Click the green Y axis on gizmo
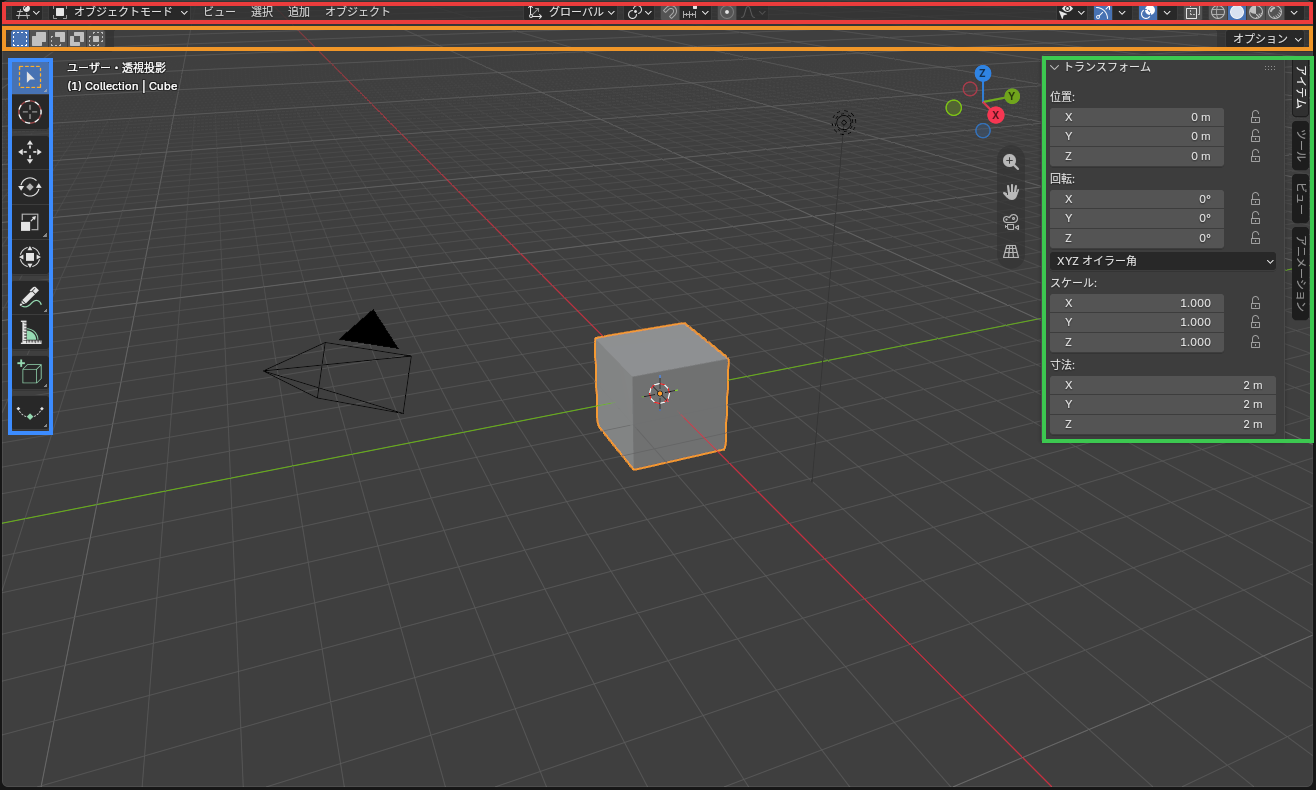The height and width of the screenshot is (790, 1316). pyautogui.click(x=1012, y=96)
